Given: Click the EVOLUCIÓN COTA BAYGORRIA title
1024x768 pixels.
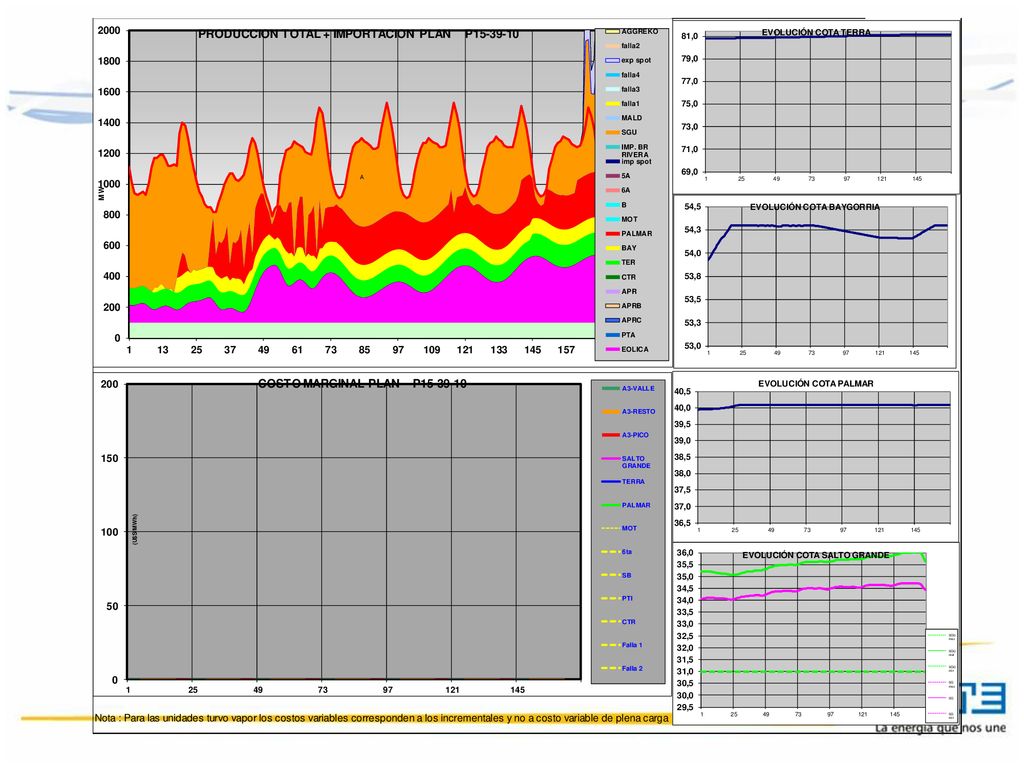Looking at the screenshot, I should coord(814,207).
